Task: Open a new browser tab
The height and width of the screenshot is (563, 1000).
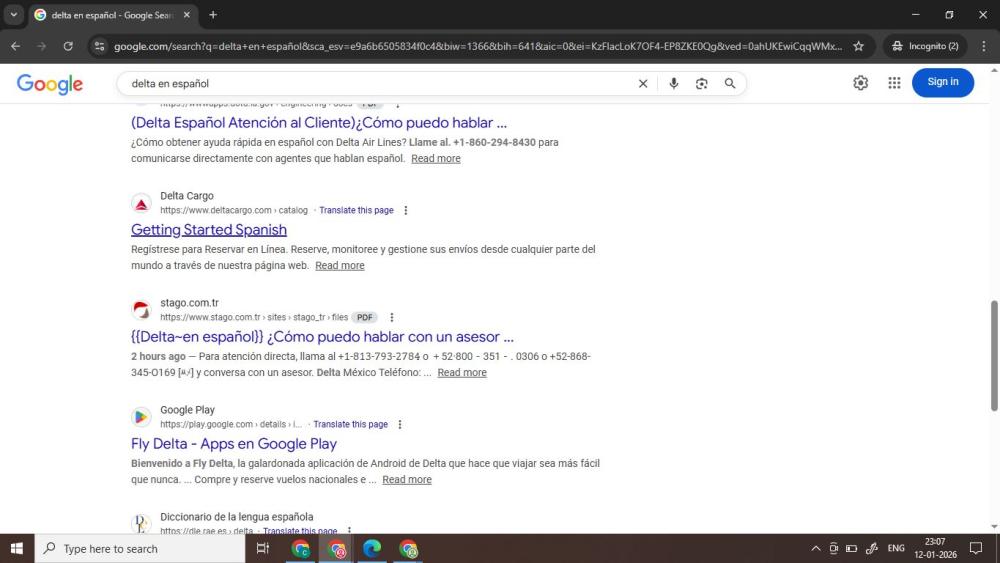Action: point(213,15)
